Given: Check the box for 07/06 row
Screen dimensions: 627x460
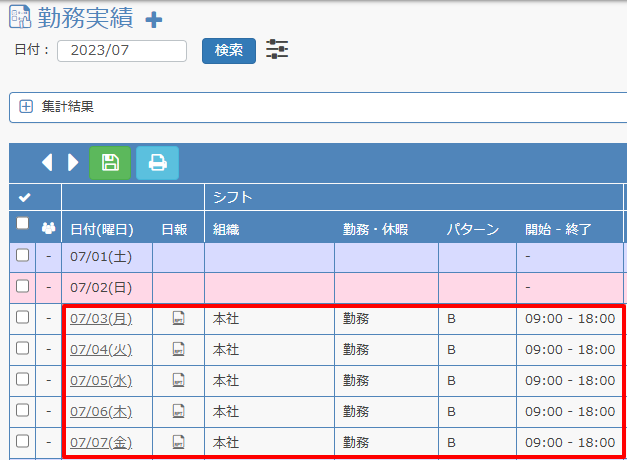Looking at the screenshot, I should [x=23, y=410].
